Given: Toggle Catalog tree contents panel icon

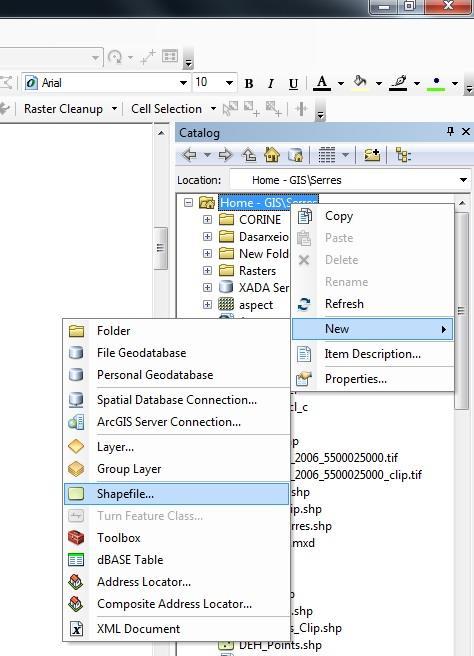Looking at the screenshot, I should [x=403, y=155].
